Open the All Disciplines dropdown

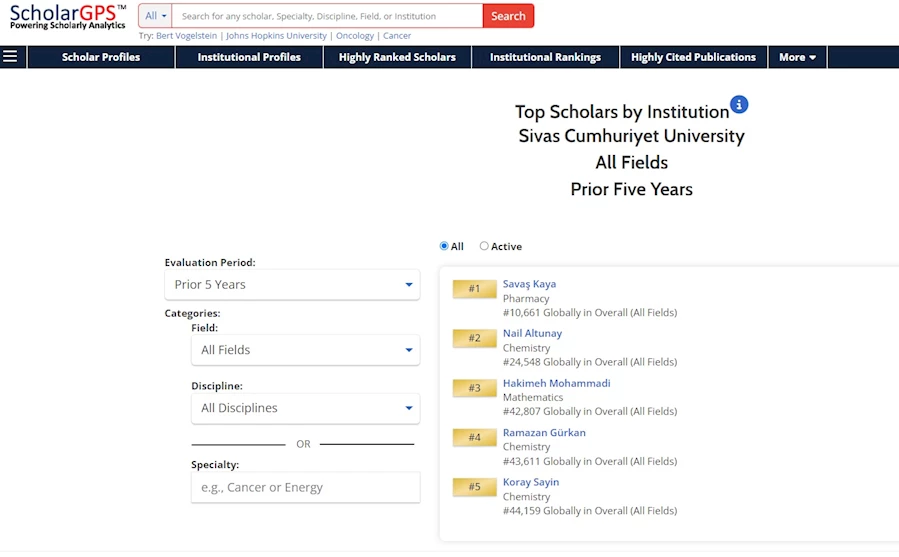(305, 408)
